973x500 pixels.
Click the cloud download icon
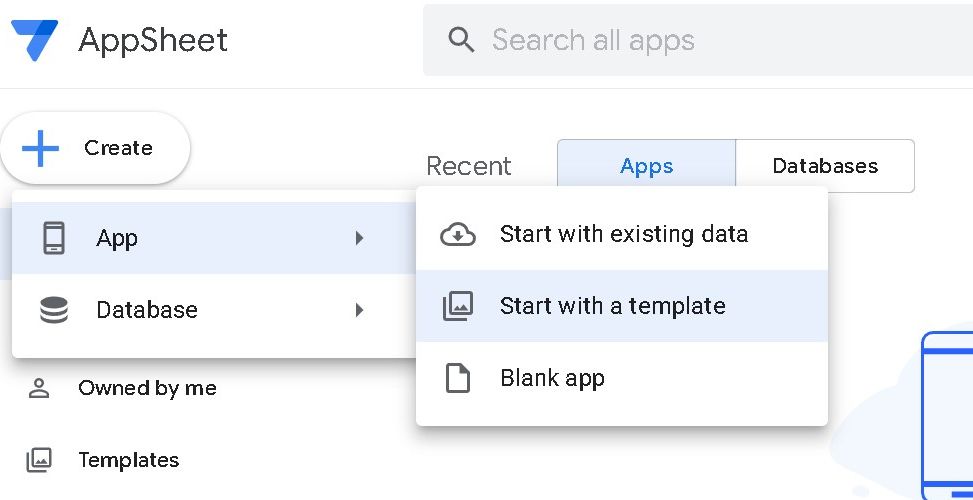(x=458, y=235)
